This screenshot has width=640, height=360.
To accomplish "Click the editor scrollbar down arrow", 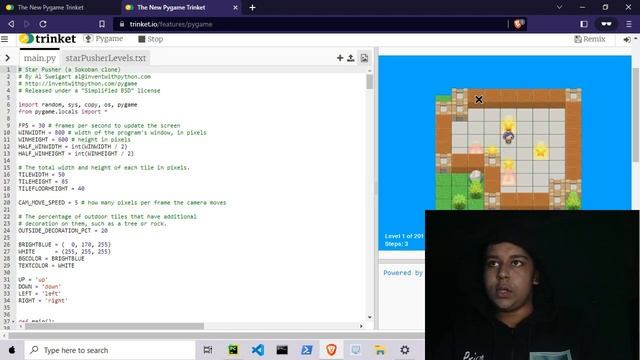I will [369, 317].
